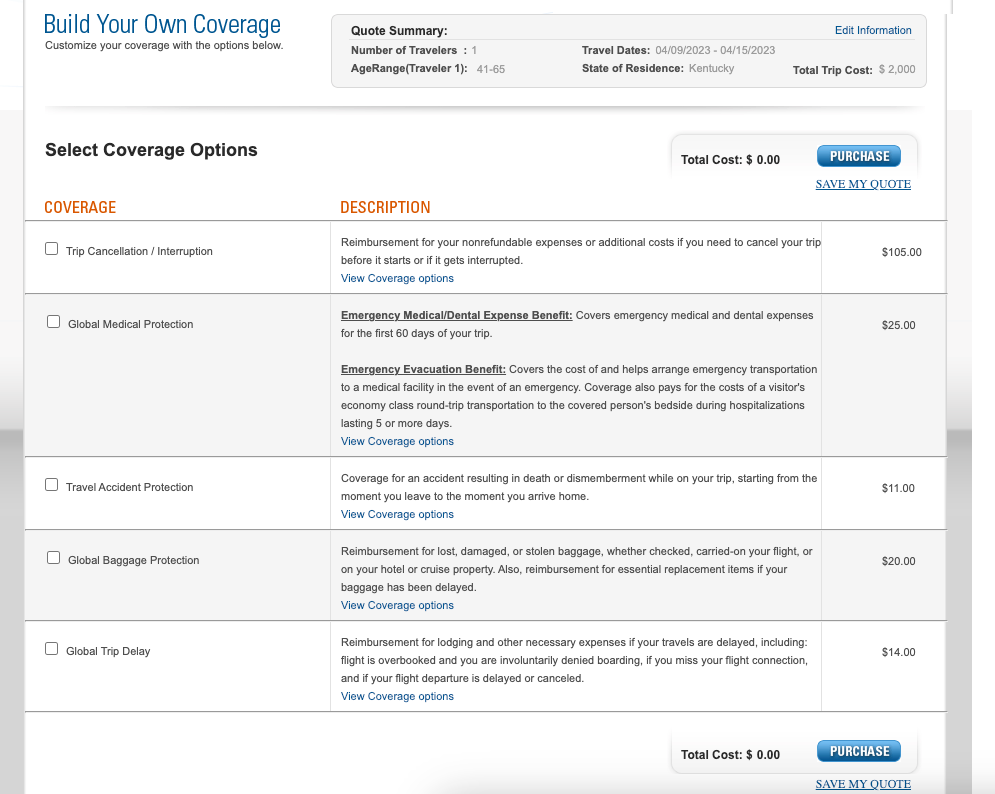The width and height of the screenshot is (995, 794).
Task: Click the Build Your Own Coverage heading
Action: [160, 24]
